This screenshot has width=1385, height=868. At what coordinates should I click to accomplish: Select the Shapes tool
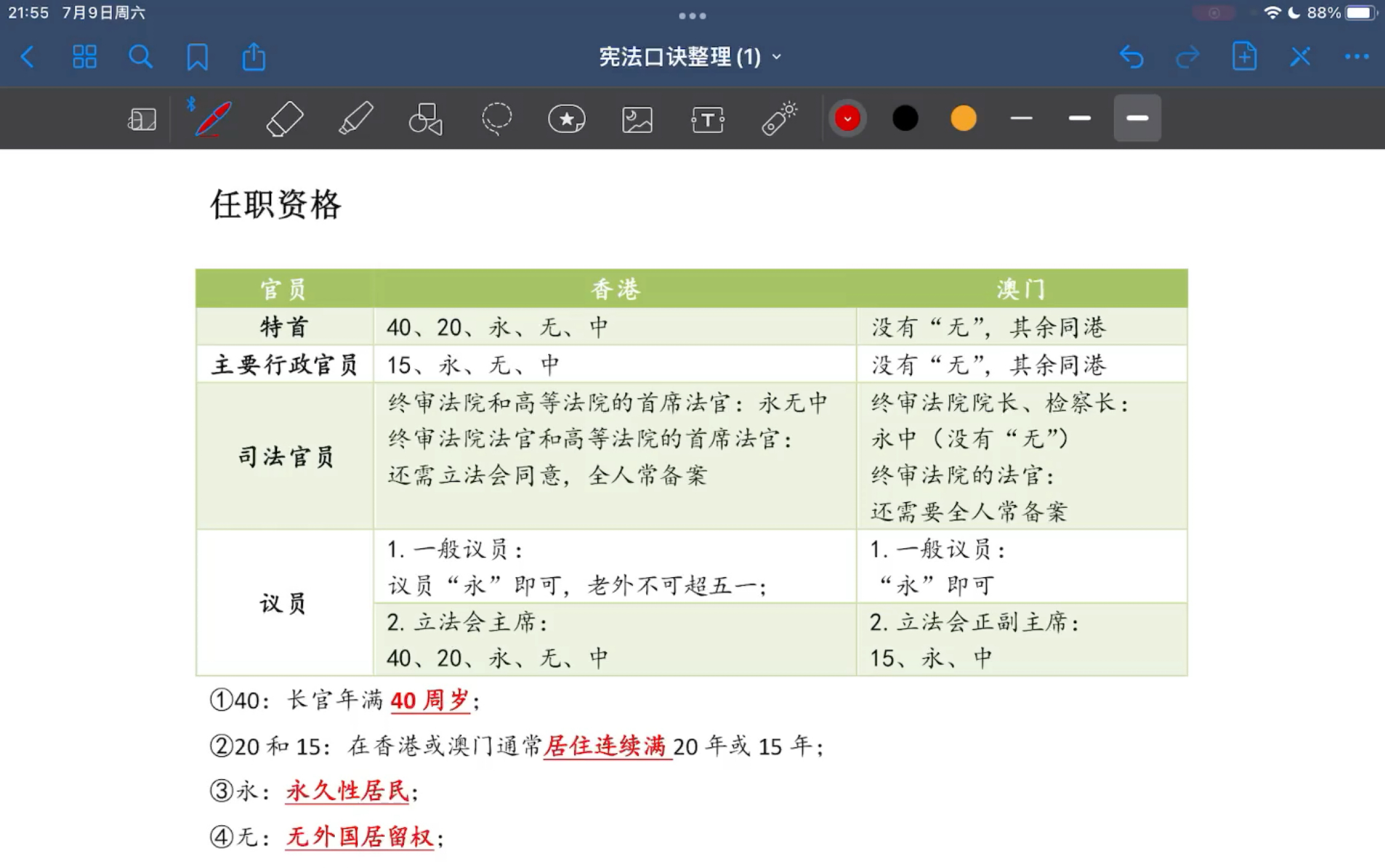tap(426, 118)
